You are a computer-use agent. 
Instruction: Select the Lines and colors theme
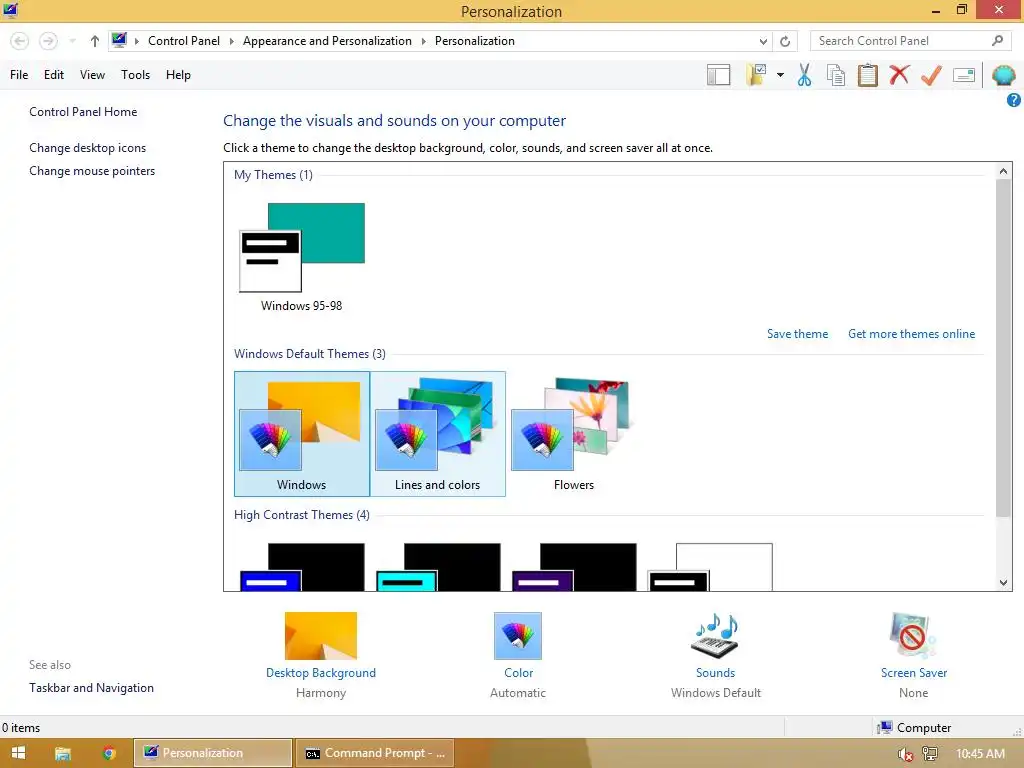tap(438, 434)
